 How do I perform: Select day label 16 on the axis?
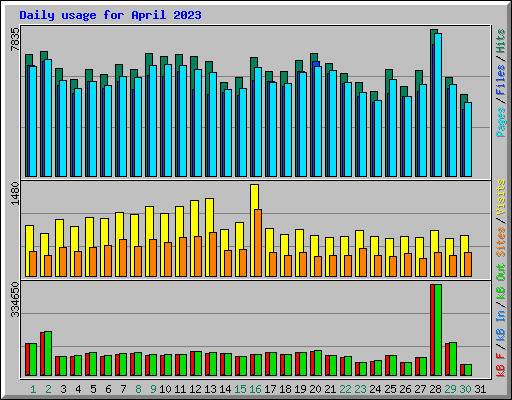point(255,389)
